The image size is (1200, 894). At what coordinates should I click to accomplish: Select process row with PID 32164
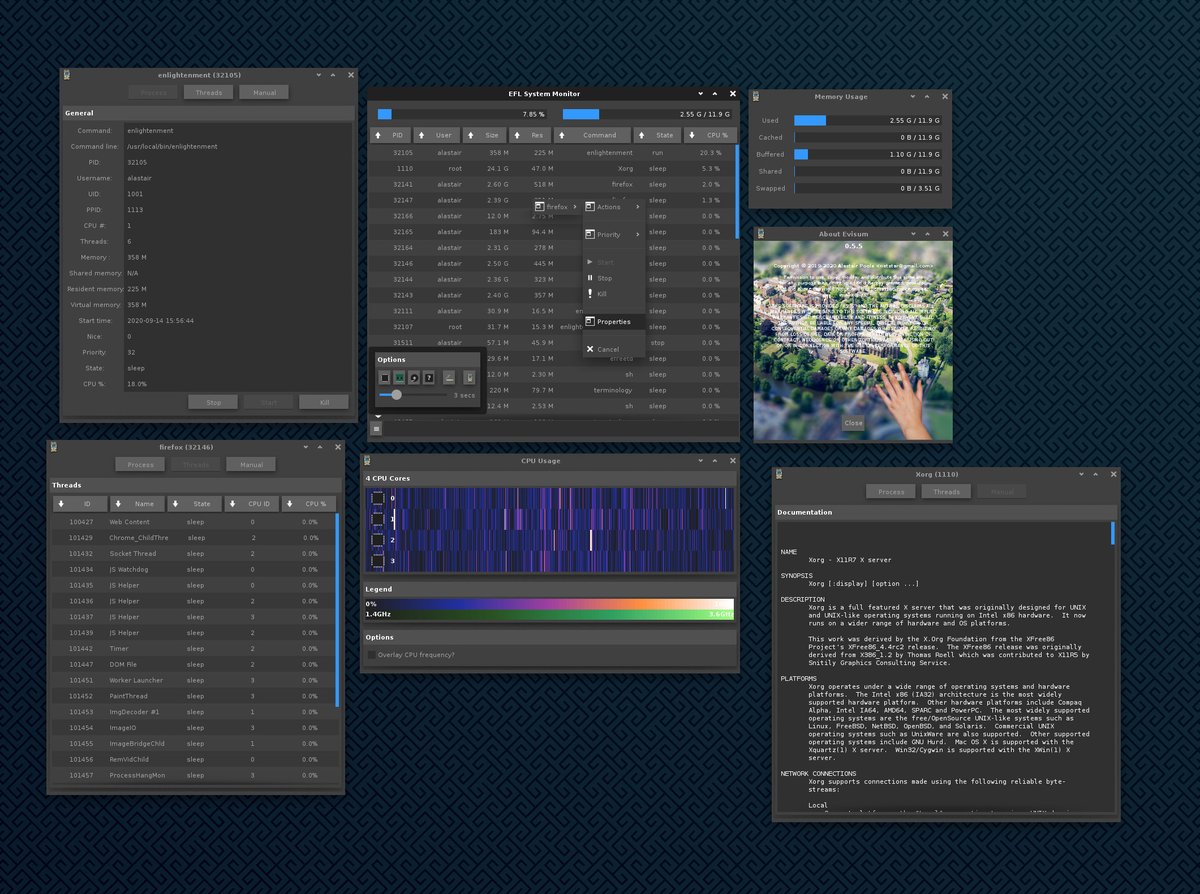[552, 247]
